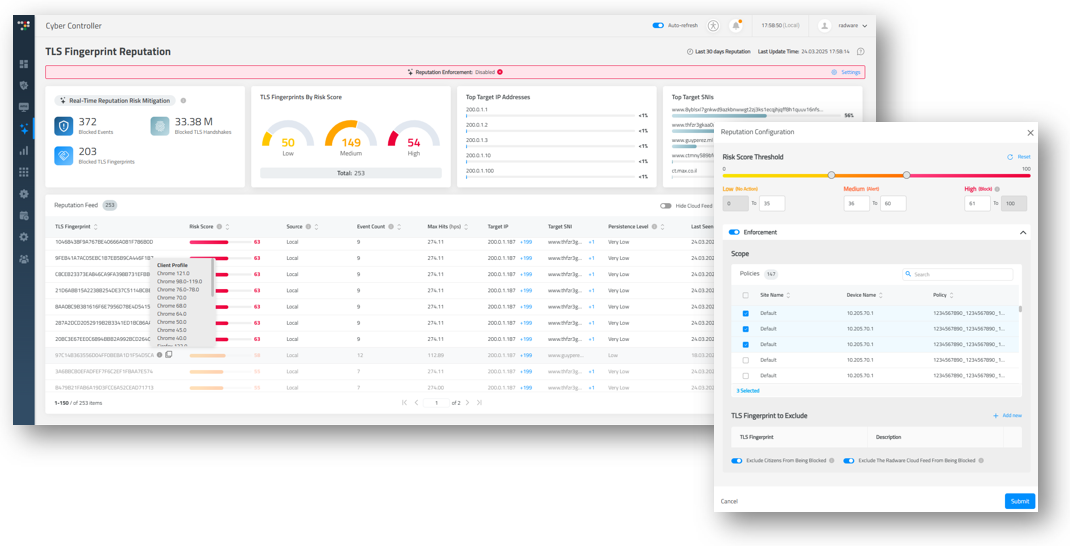The height and width of the screenshot is (546, 1070).
Task: Click the Reset threshold refresh icon
Action: click(1010, 157)
